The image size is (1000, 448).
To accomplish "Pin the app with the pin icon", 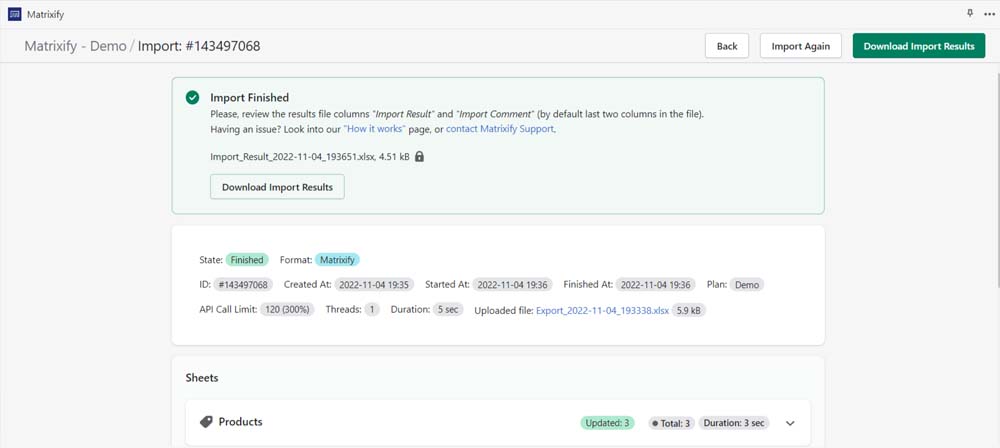I will [970, 13].
